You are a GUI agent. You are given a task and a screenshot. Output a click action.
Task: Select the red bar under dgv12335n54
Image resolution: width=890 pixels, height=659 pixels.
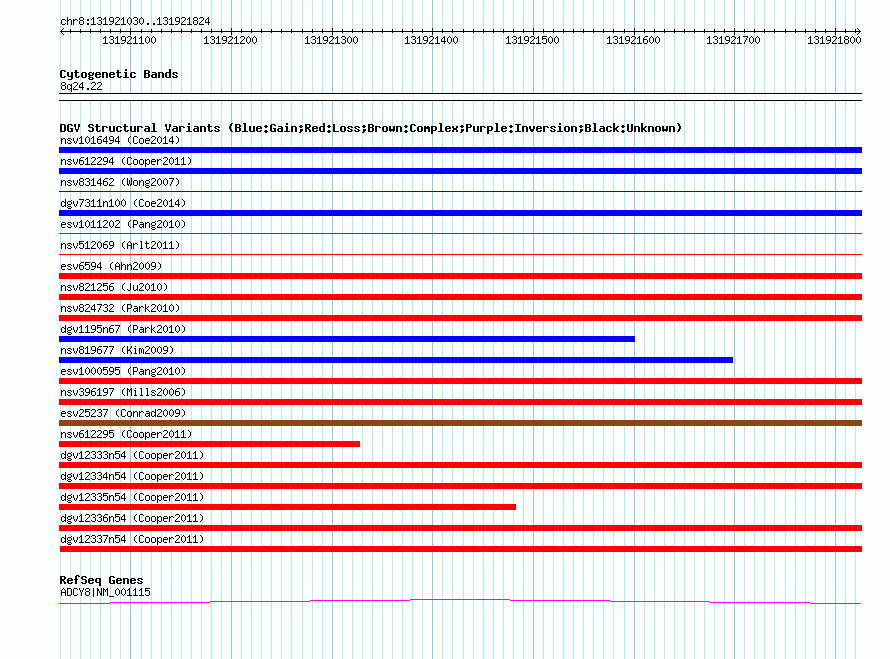288,507
